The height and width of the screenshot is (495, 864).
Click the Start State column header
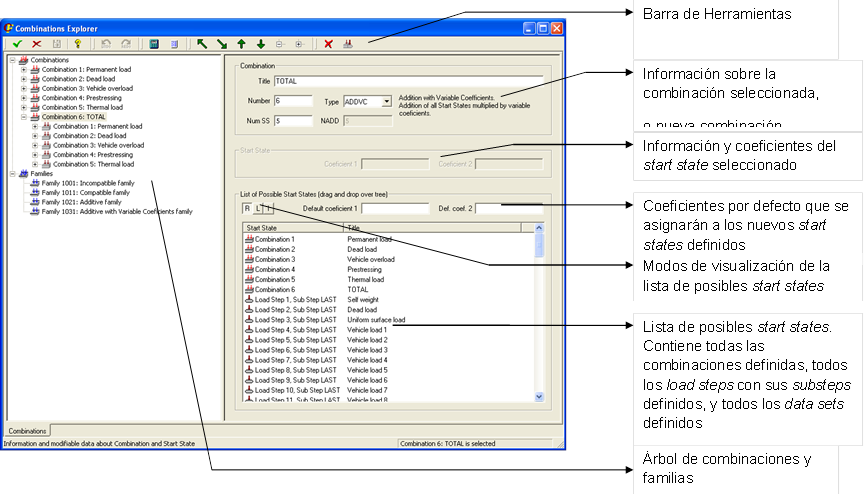click(293, 228)
